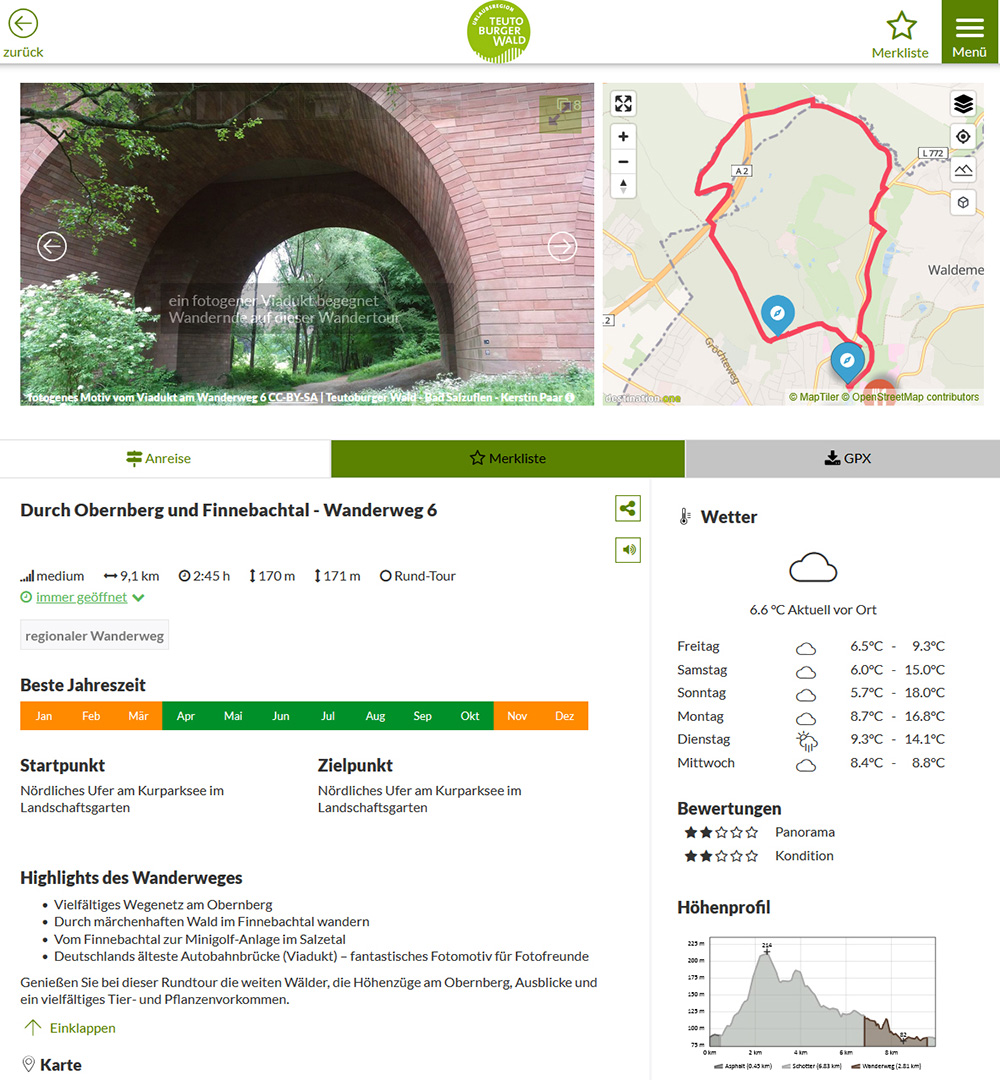Screen dimensions: 1000x1080
Task: Click the share icon button
Action: (628, 509)
